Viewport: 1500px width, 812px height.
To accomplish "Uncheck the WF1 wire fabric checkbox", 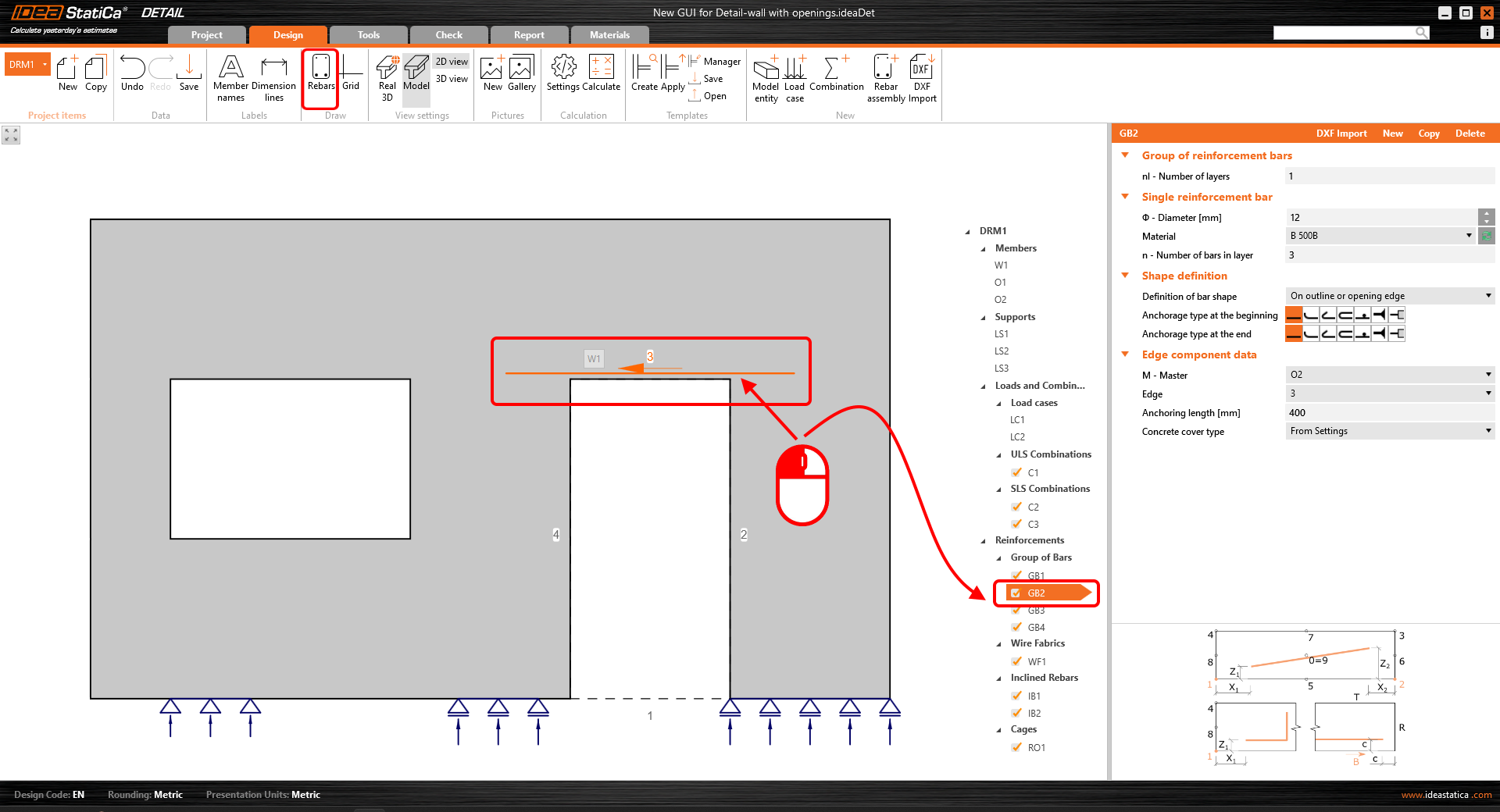I will (x=1016, y=661).
